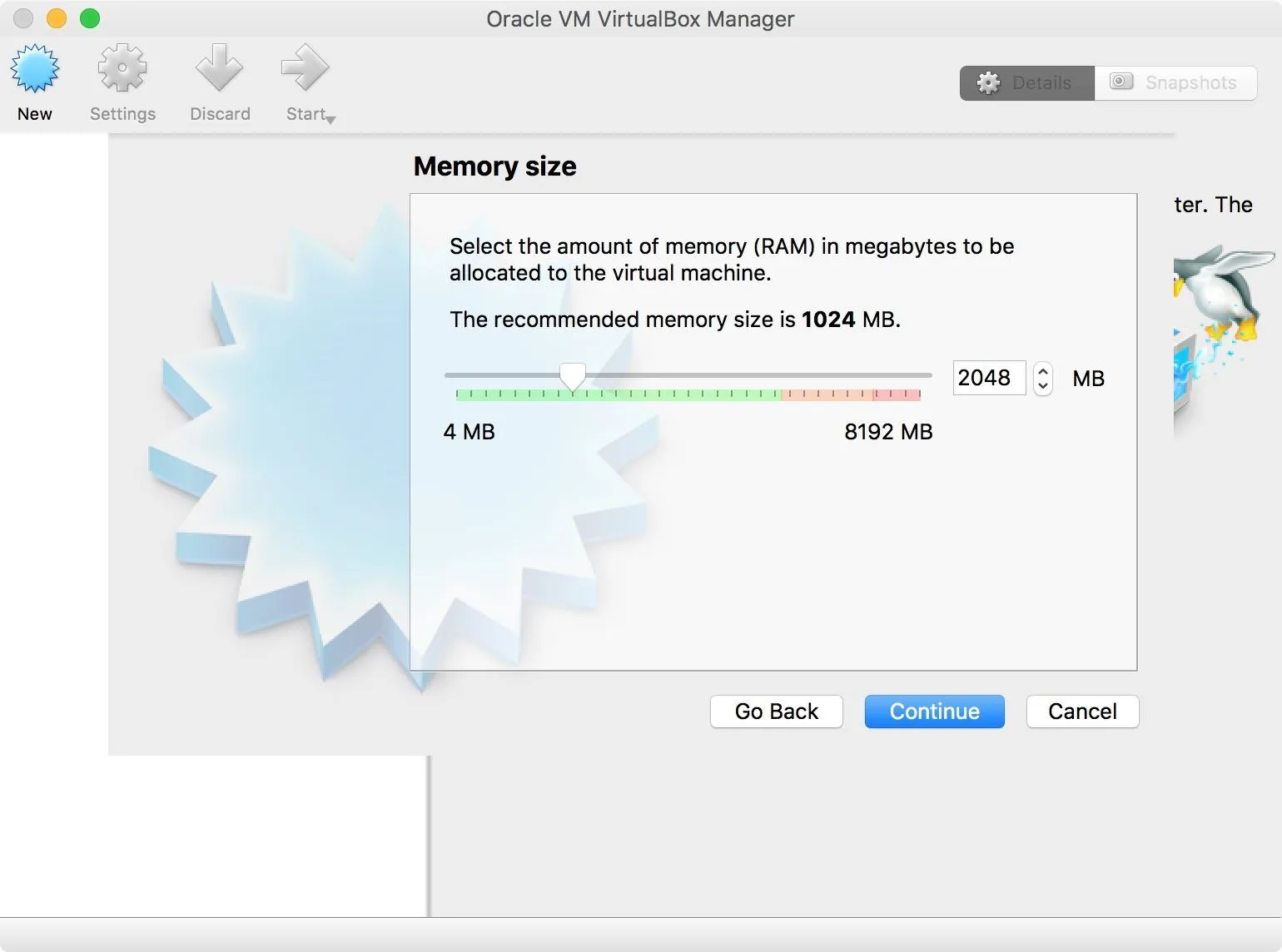
Task: Click the Discard arrow toolbar icon
Action: pos(219,68)
